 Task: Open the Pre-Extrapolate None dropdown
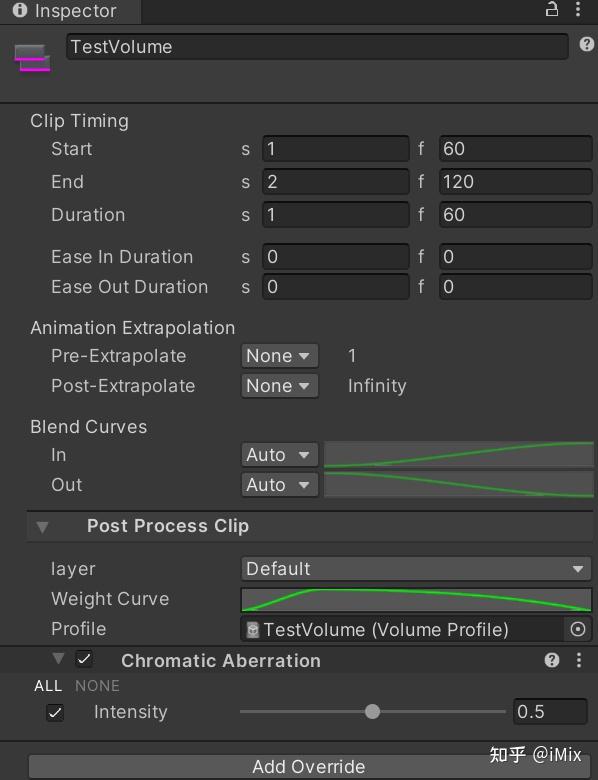click(280, 356)
